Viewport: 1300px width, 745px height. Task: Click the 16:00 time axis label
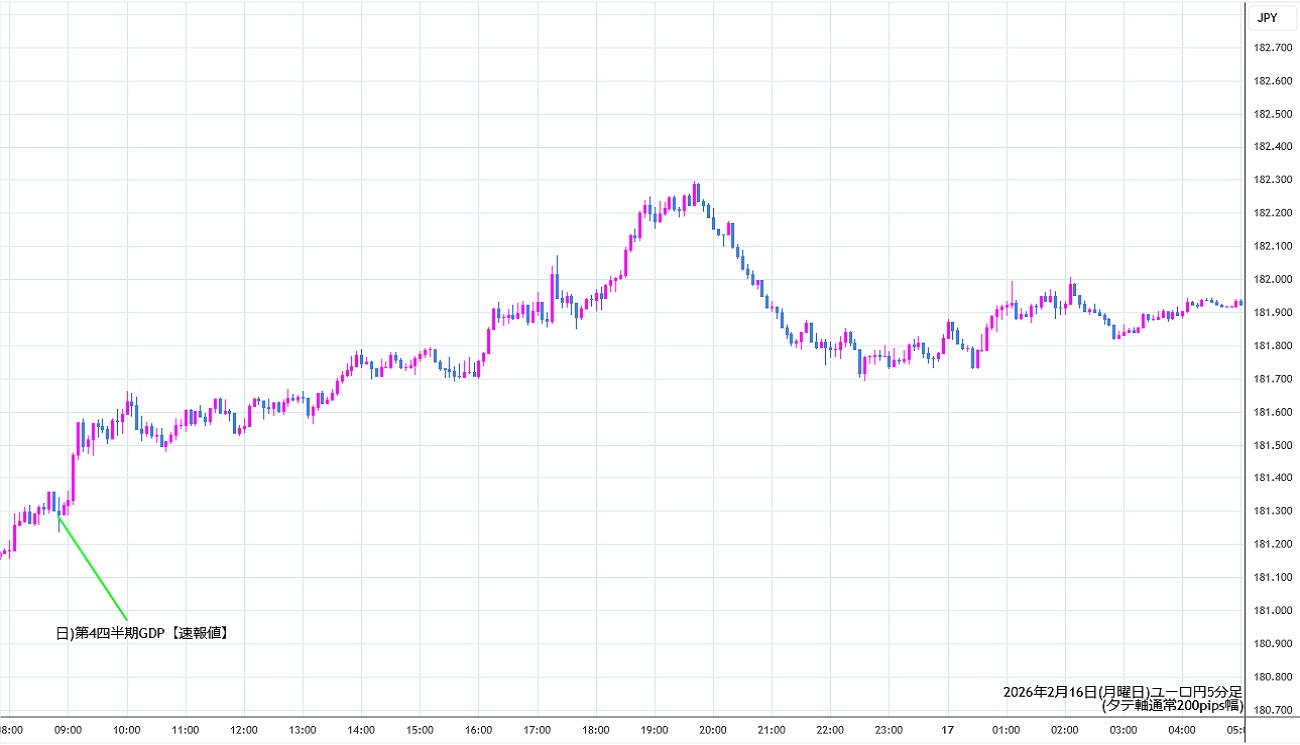pyautogui.click(x=478, y=730)
